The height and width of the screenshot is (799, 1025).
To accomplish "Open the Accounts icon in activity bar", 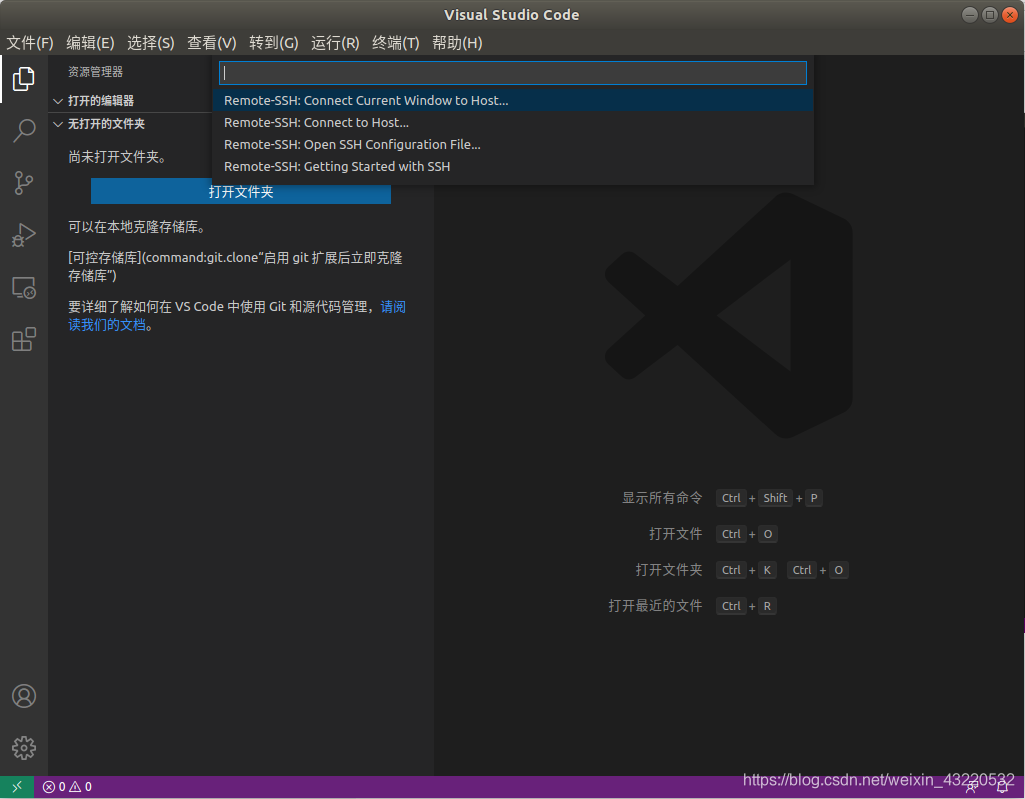I will click(24, 696).
